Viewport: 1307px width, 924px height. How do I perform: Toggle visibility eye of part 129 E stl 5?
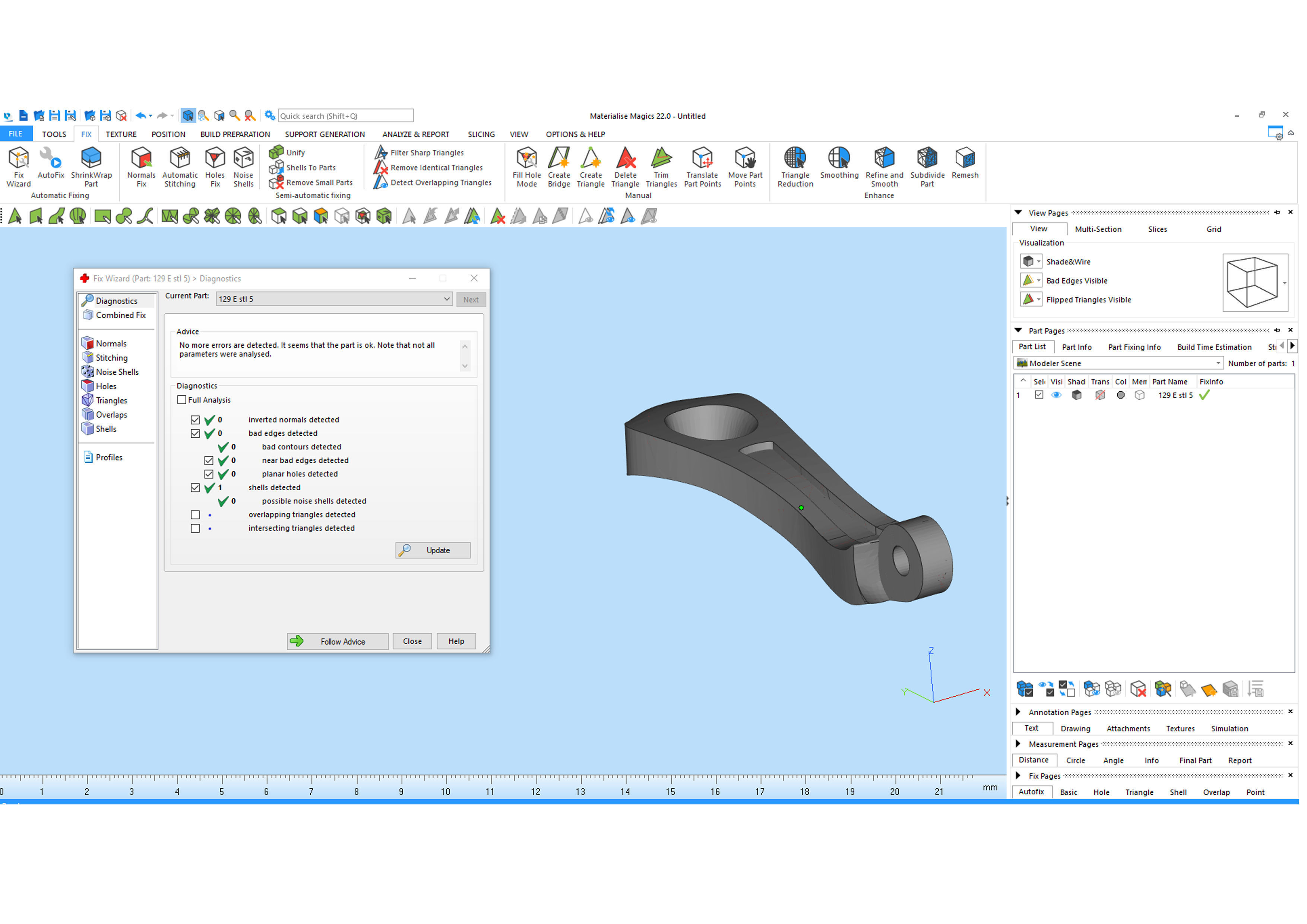coord(1057,395)
